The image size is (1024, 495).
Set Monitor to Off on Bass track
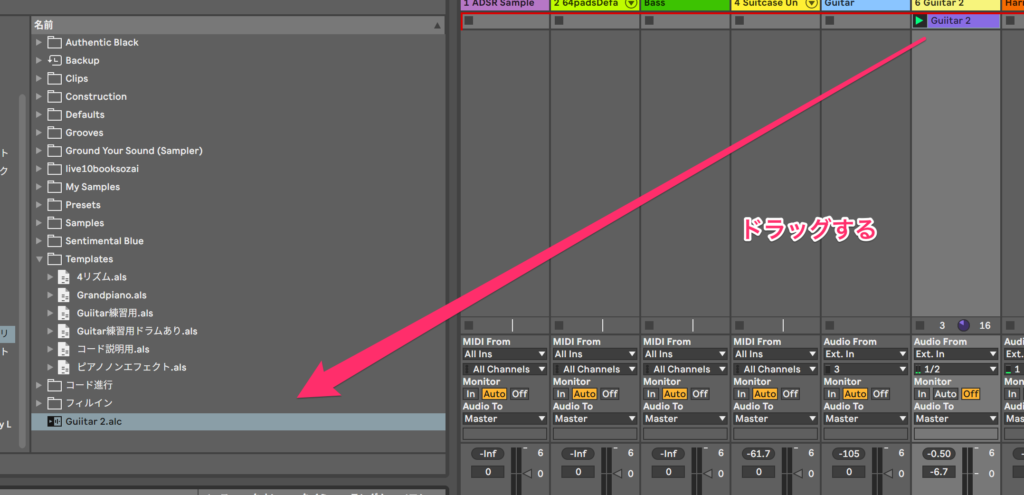click(x=700, y=394)
